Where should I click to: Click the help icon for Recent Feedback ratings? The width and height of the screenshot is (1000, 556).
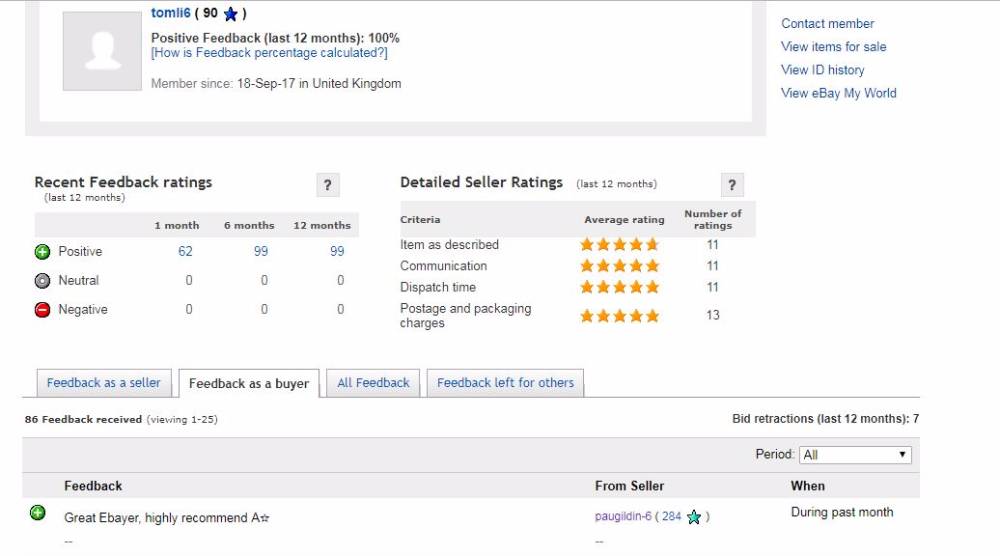327,185
